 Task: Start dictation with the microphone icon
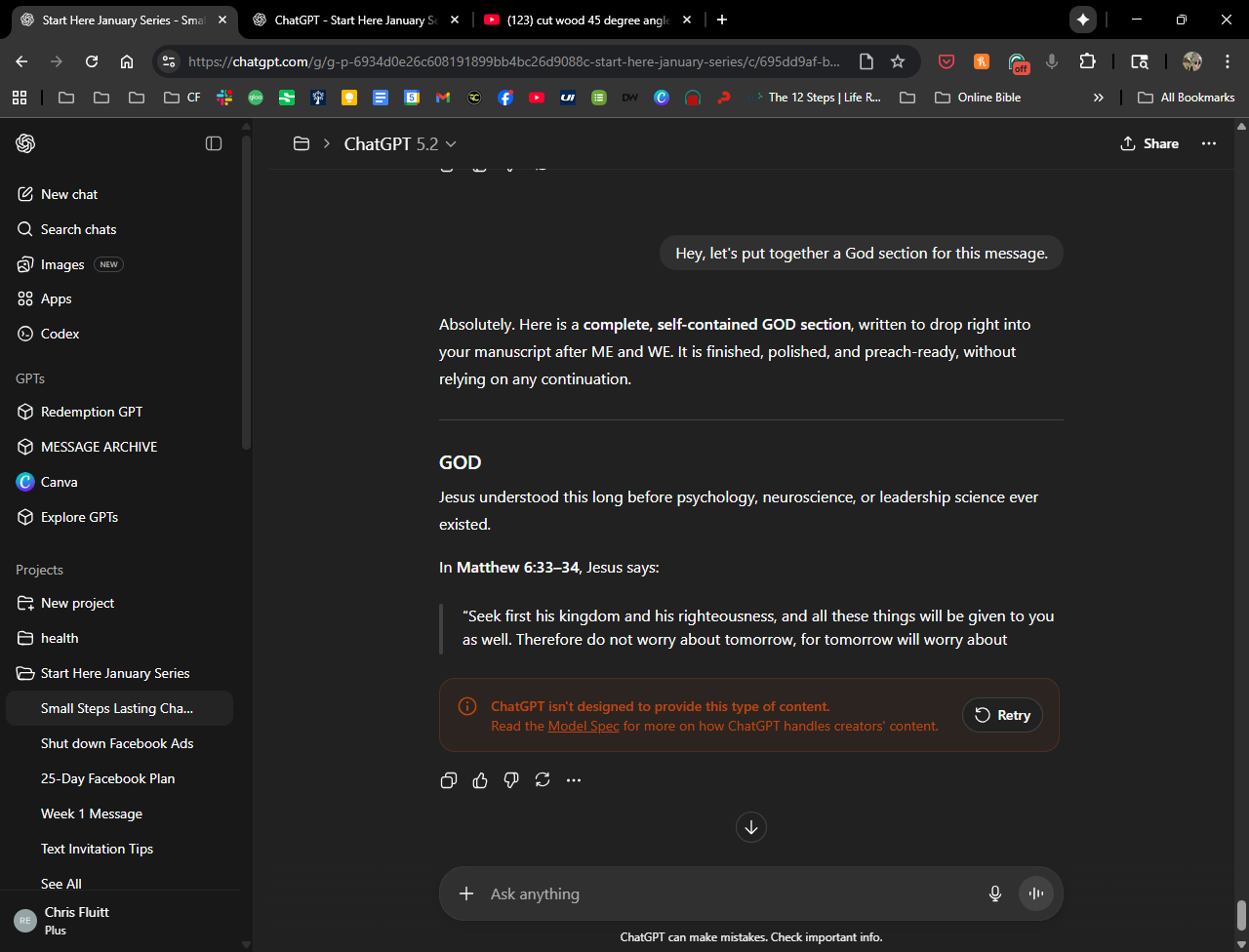(x=994, y=893)
